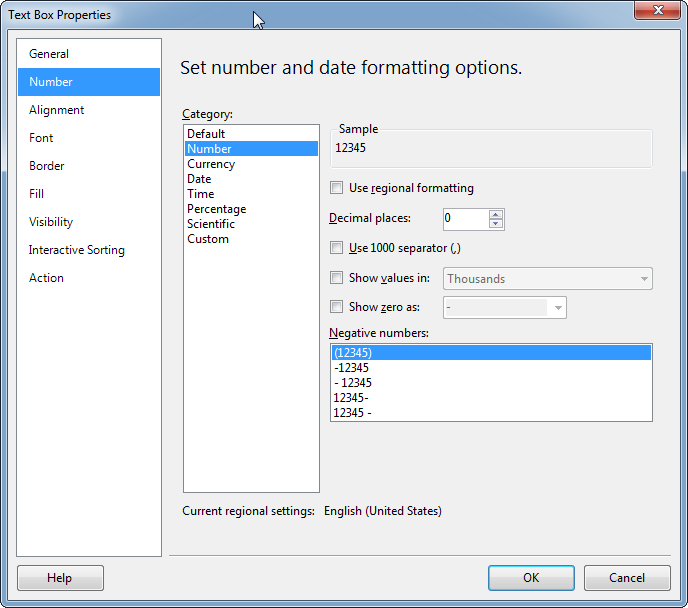Focus the Decimal places input field
688x608 pixels.
pyautogui.click(x=466, y=219)
